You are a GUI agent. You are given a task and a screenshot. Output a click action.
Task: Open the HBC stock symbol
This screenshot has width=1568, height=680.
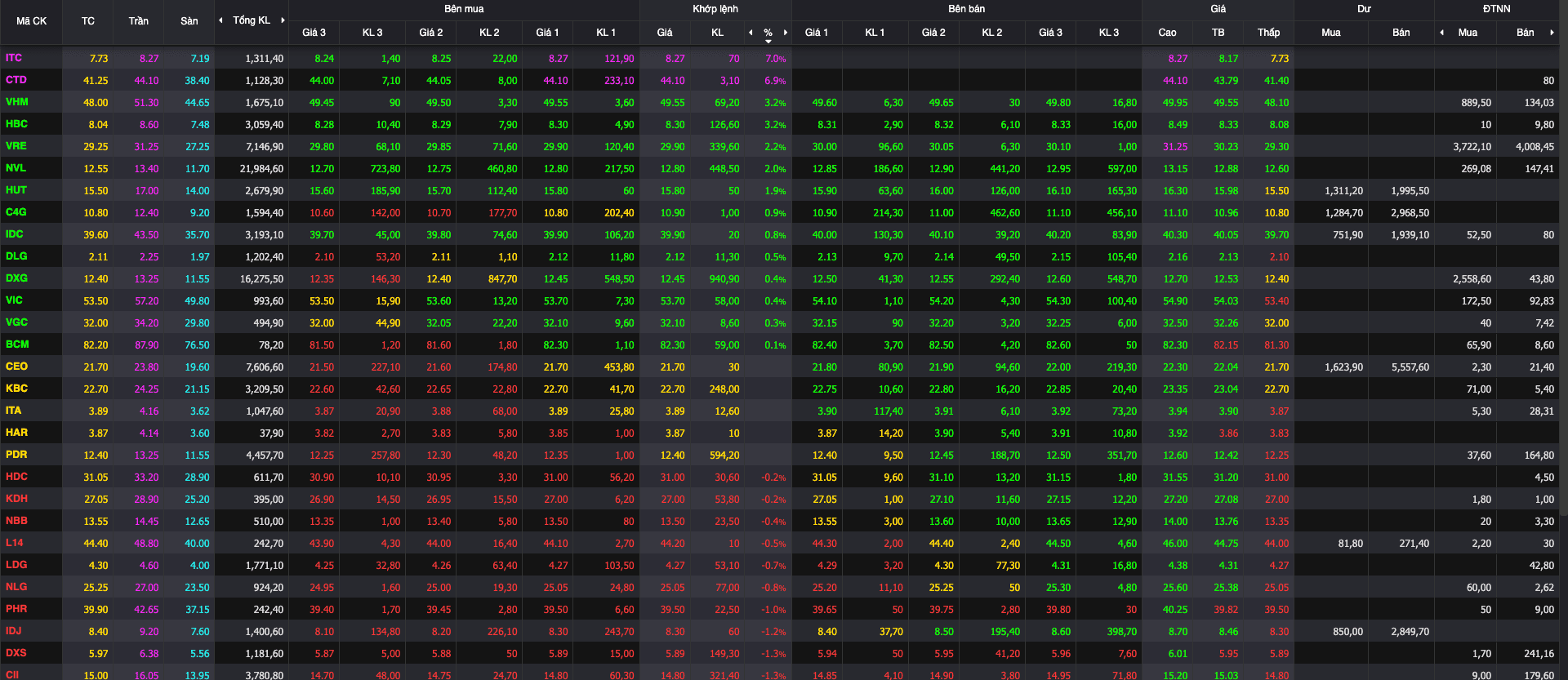pyautogui.click(x=16, y=124)
